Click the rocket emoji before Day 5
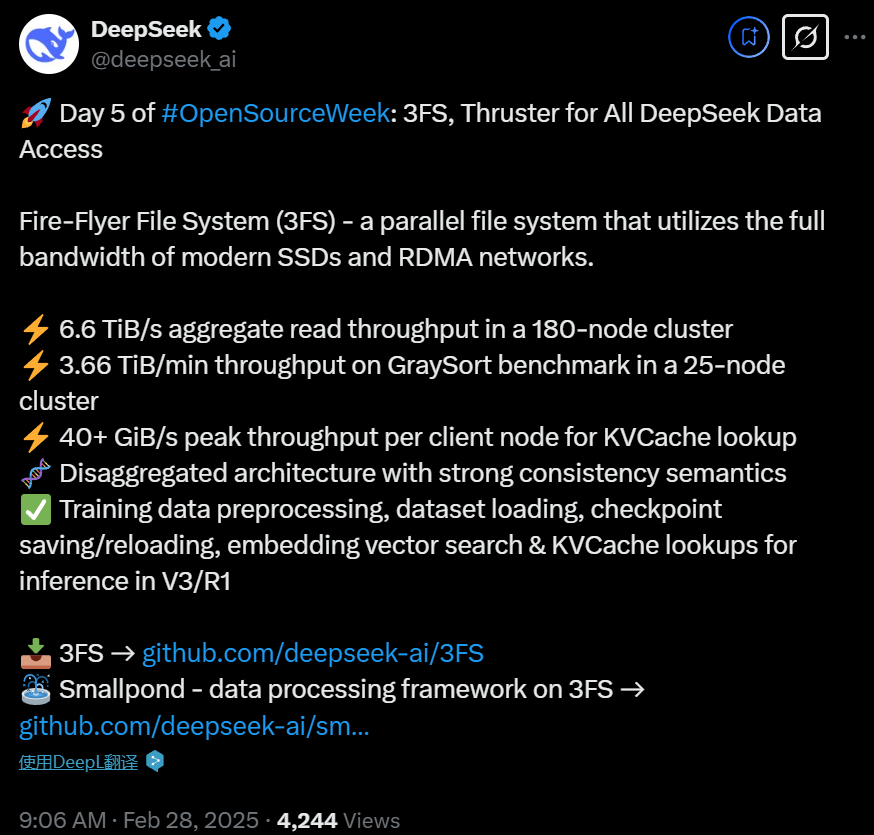Image resolution: width=874 pixels, height=835 pixels. tap(34, 113)
